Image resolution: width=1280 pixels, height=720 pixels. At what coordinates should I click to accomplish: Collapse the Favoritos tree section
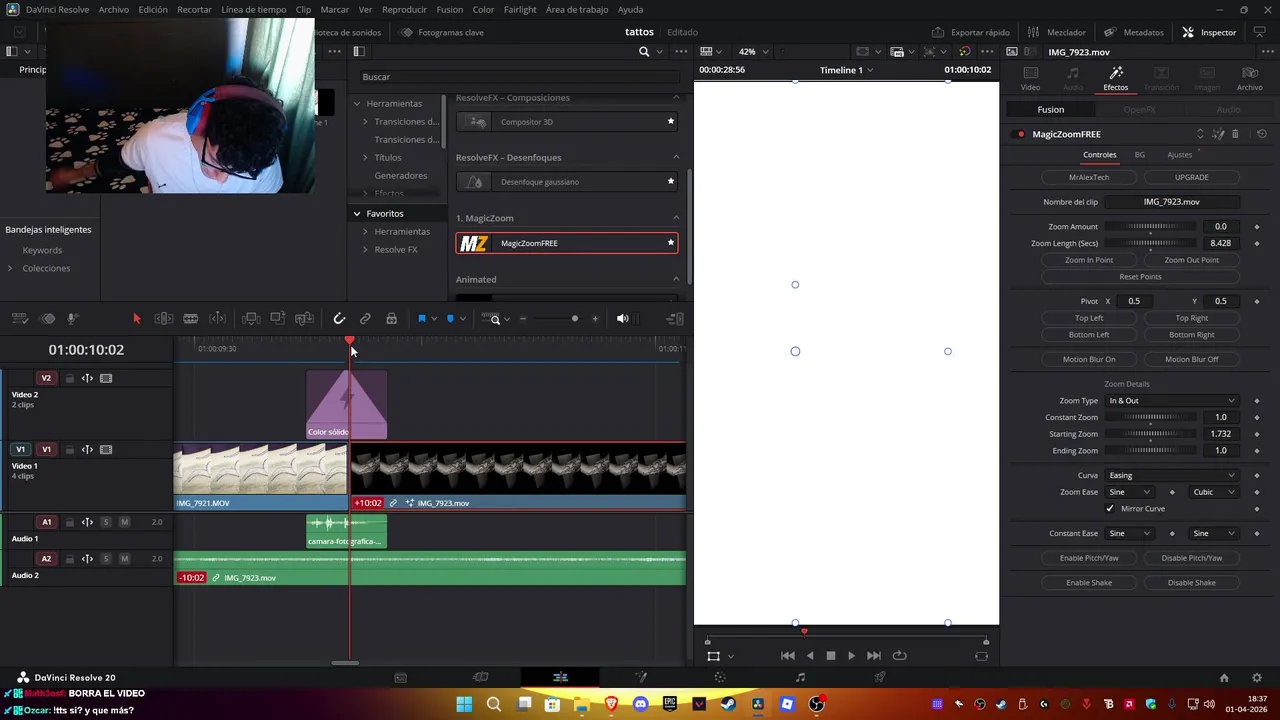click(357, 214)
